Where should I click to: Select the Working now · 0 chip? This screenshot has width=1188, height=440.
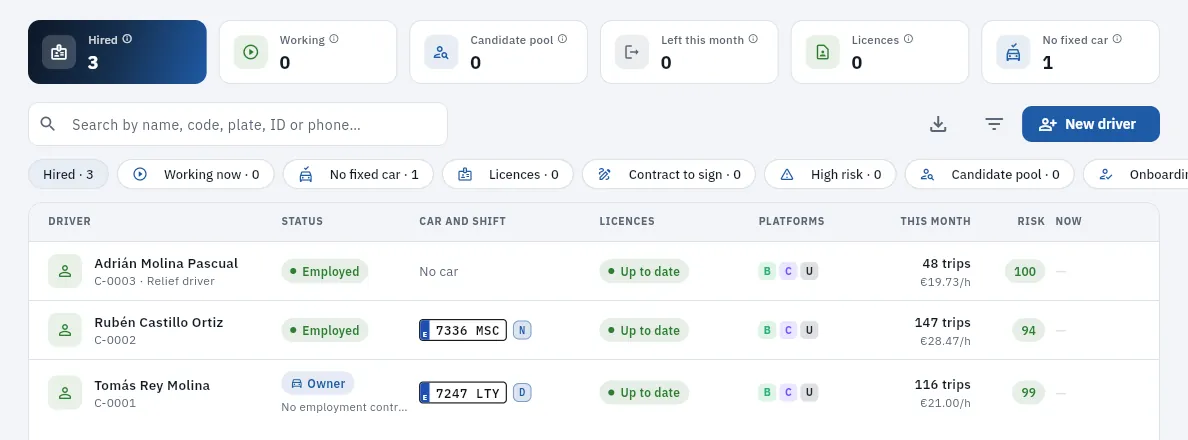(x=195, y=174)
